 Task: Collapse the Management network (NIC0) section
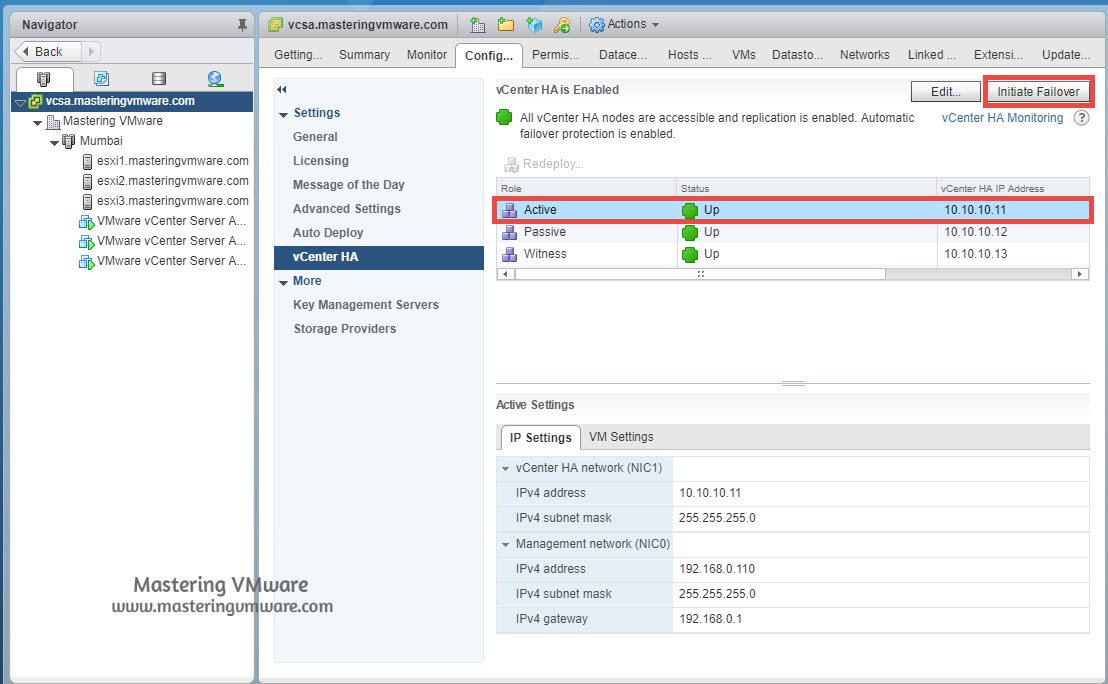[x=505, y=545]
